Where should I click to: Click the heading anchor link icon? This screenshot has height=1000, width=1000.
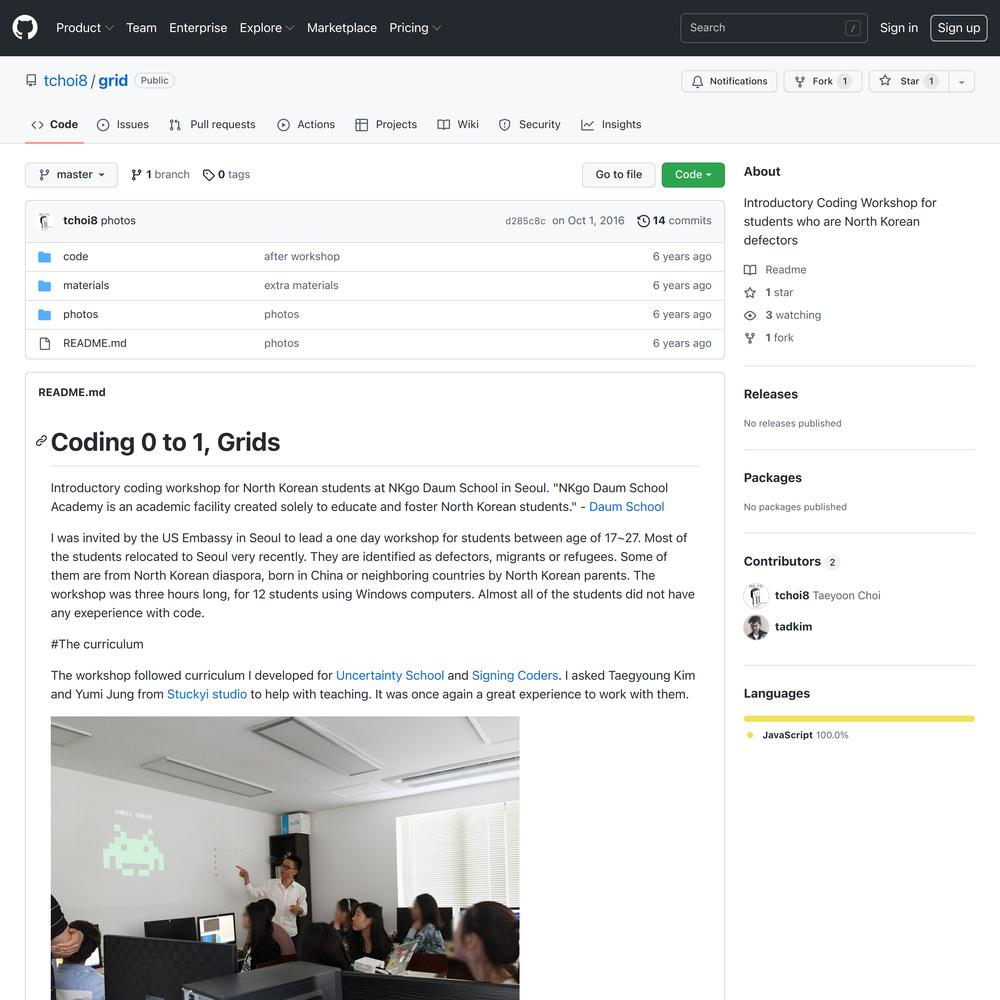41,441
